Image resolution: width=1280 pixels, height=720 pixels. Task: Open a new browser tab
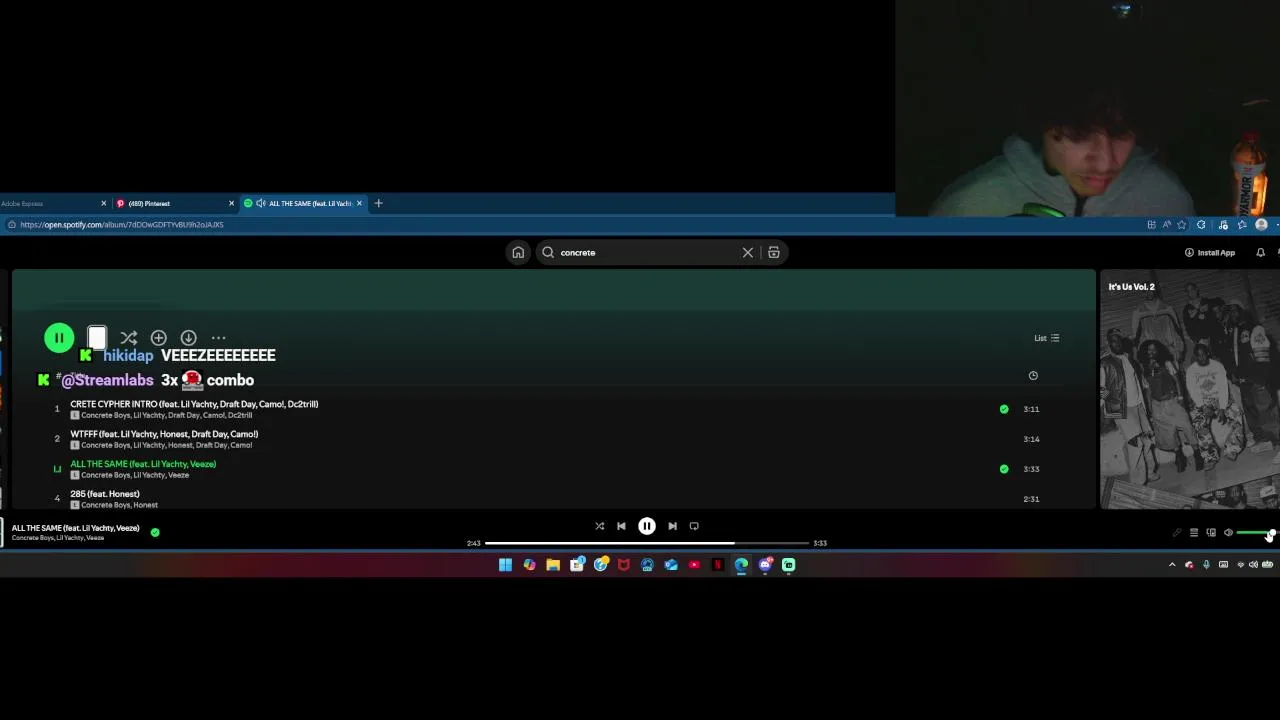pos(378,203)
